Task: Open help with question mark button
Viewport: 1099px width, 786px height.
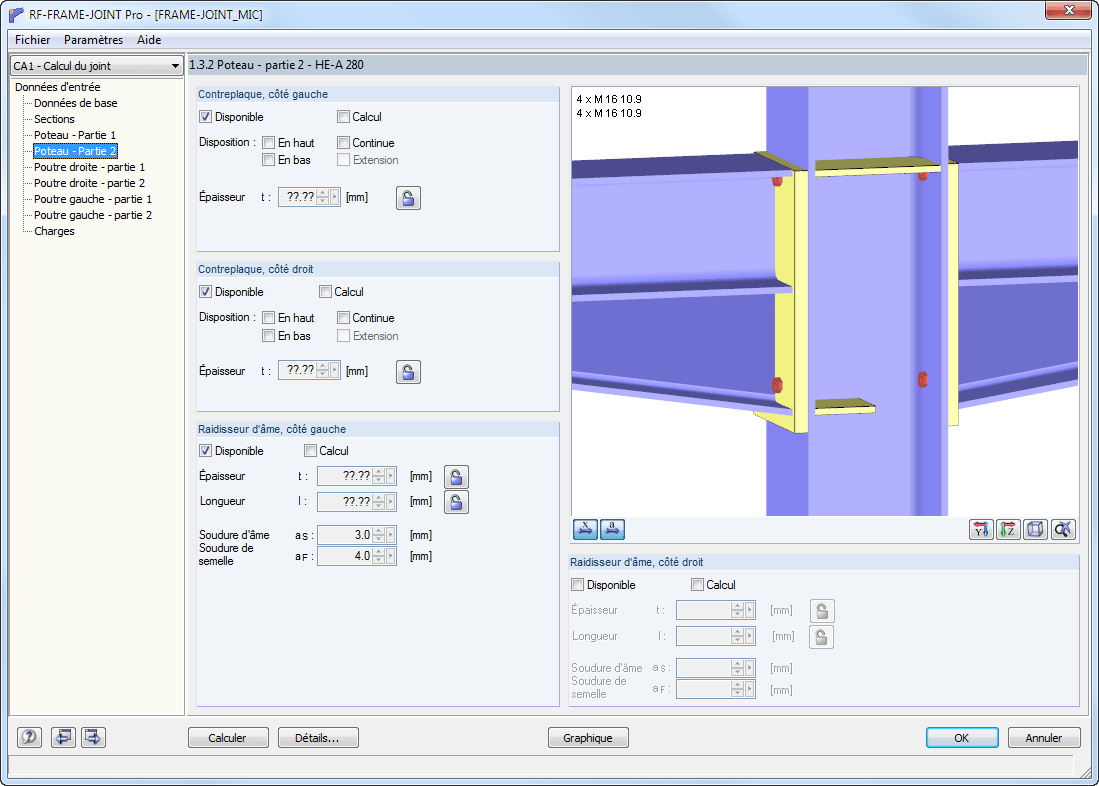Action: 29,737
